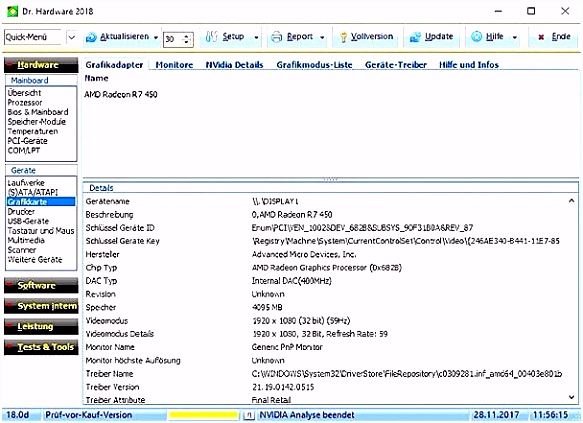This screenshot has width=583, height=423.
Task: Click the yellow progress bar in status bar
Action: point(203,415)
